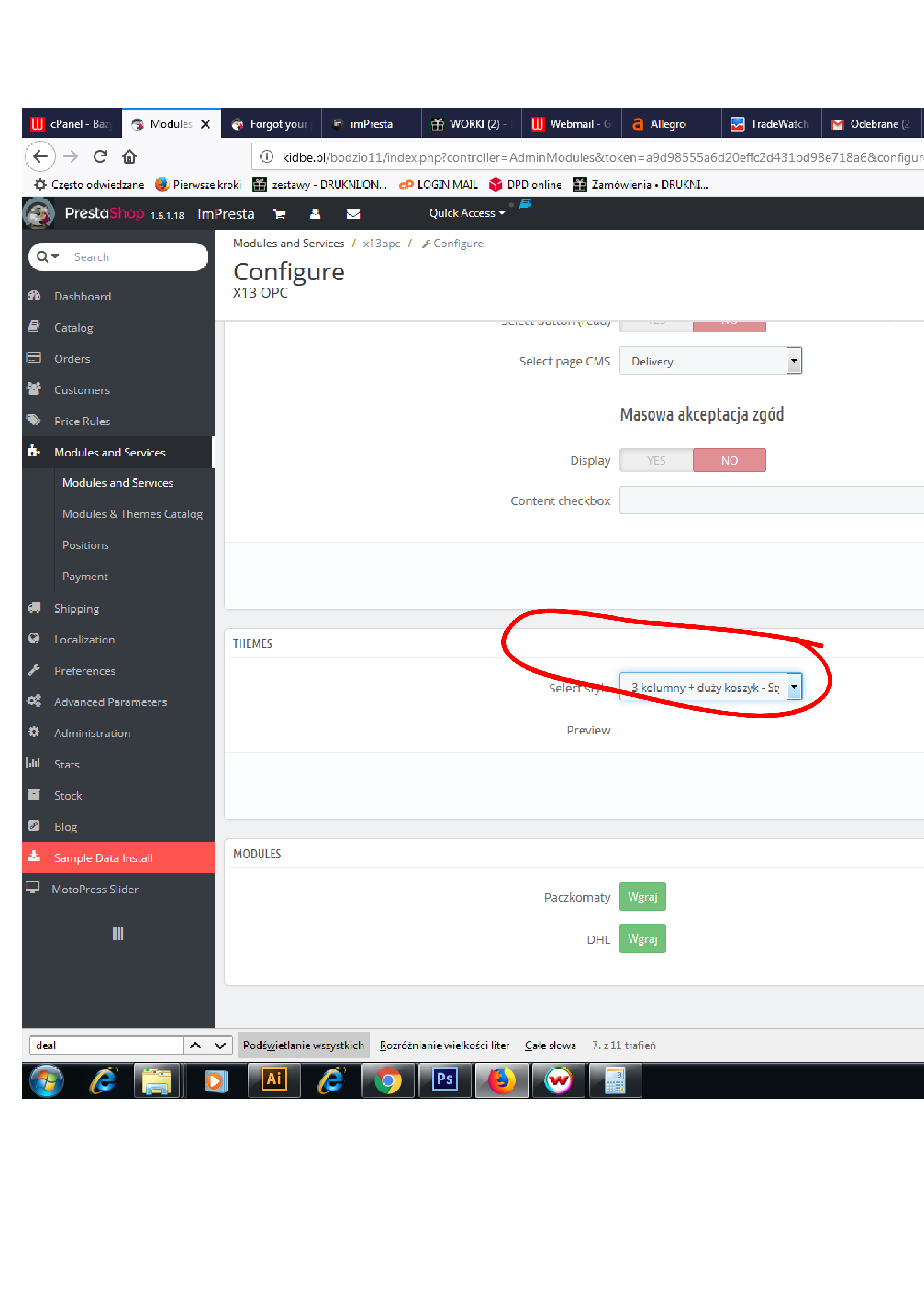Toggle Podświetlanie wszystkich highlight option
This screenshot has width=924, height=1307.
[303, 1045]
